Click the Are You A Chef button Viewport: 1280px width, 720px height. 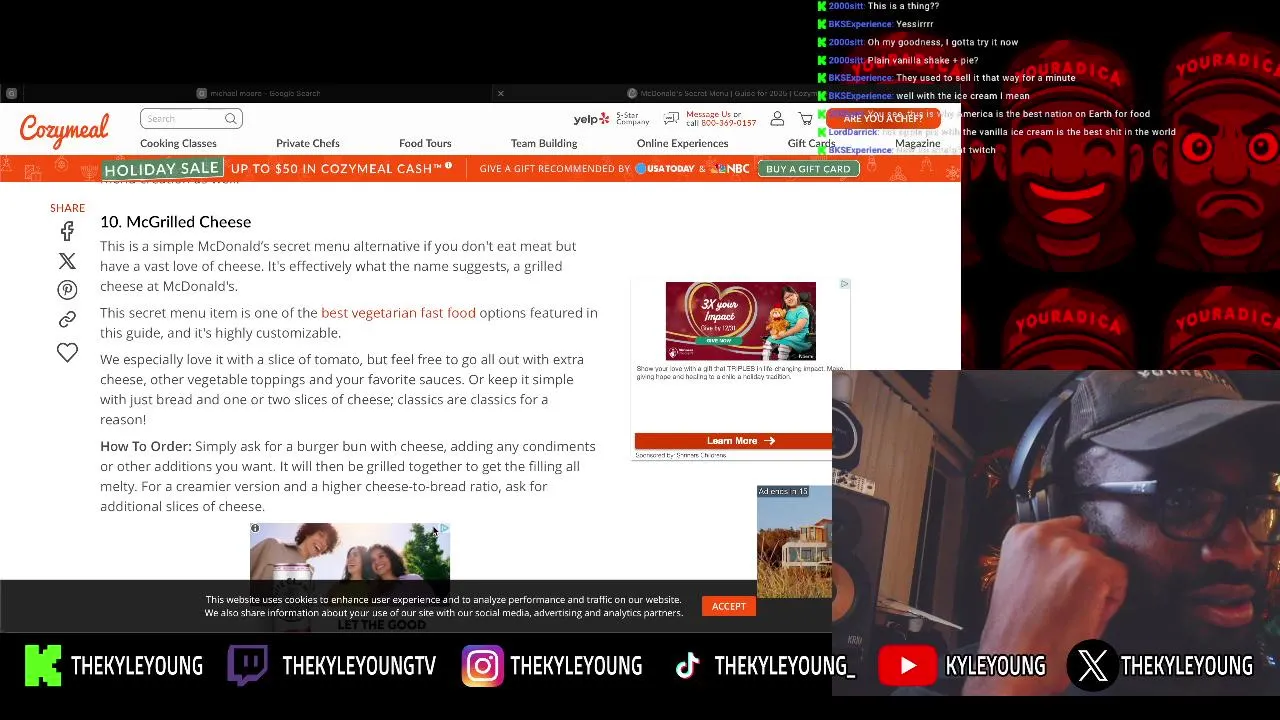coord(883,118)
